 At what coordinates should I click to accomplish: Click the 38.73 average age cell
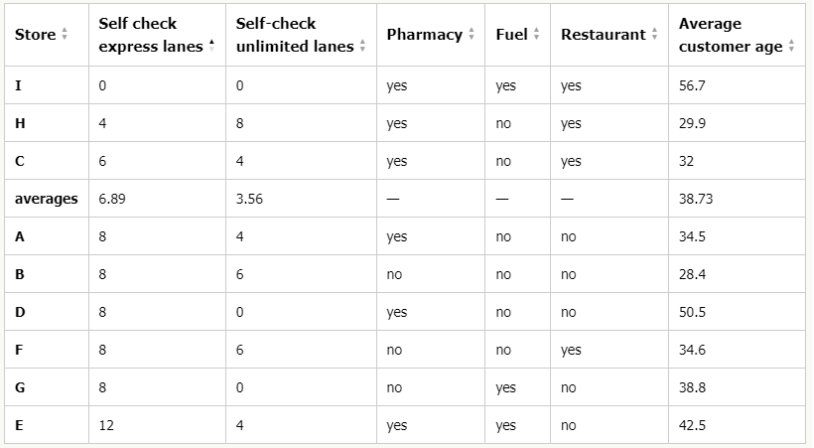(x=737, y=199)
